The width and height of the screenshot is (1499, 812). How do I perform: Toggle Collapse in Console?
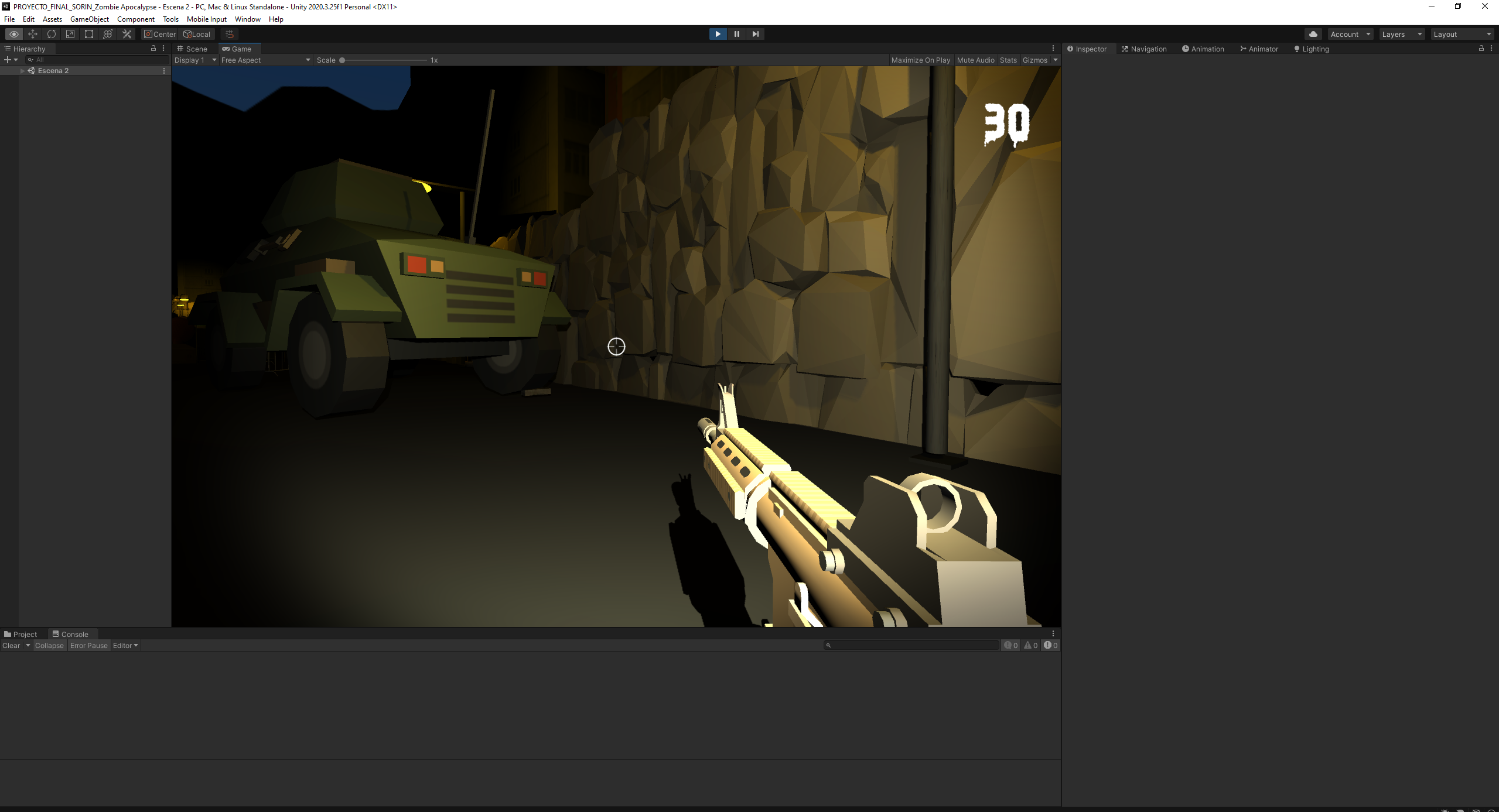(x=49, y=646)
